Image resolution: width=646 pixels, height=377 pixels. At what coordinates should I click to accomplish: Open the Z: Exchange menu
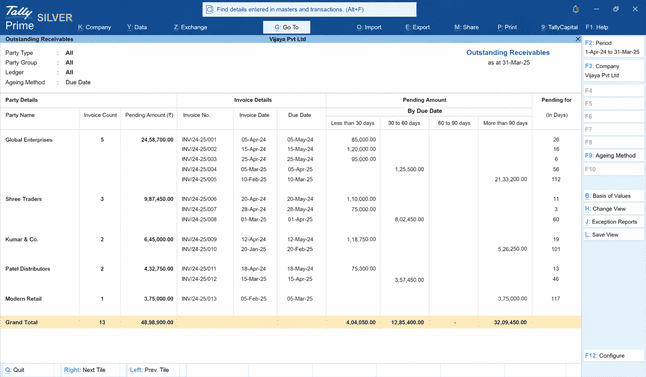[190, 27]
